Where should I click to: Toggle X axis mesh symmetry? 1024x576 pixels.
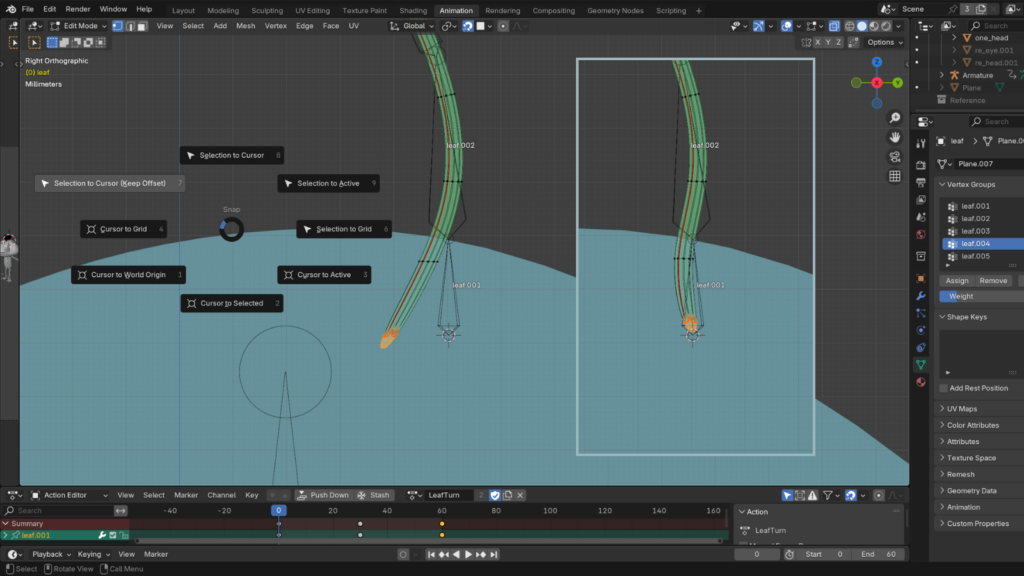click(x=818, y=42)
